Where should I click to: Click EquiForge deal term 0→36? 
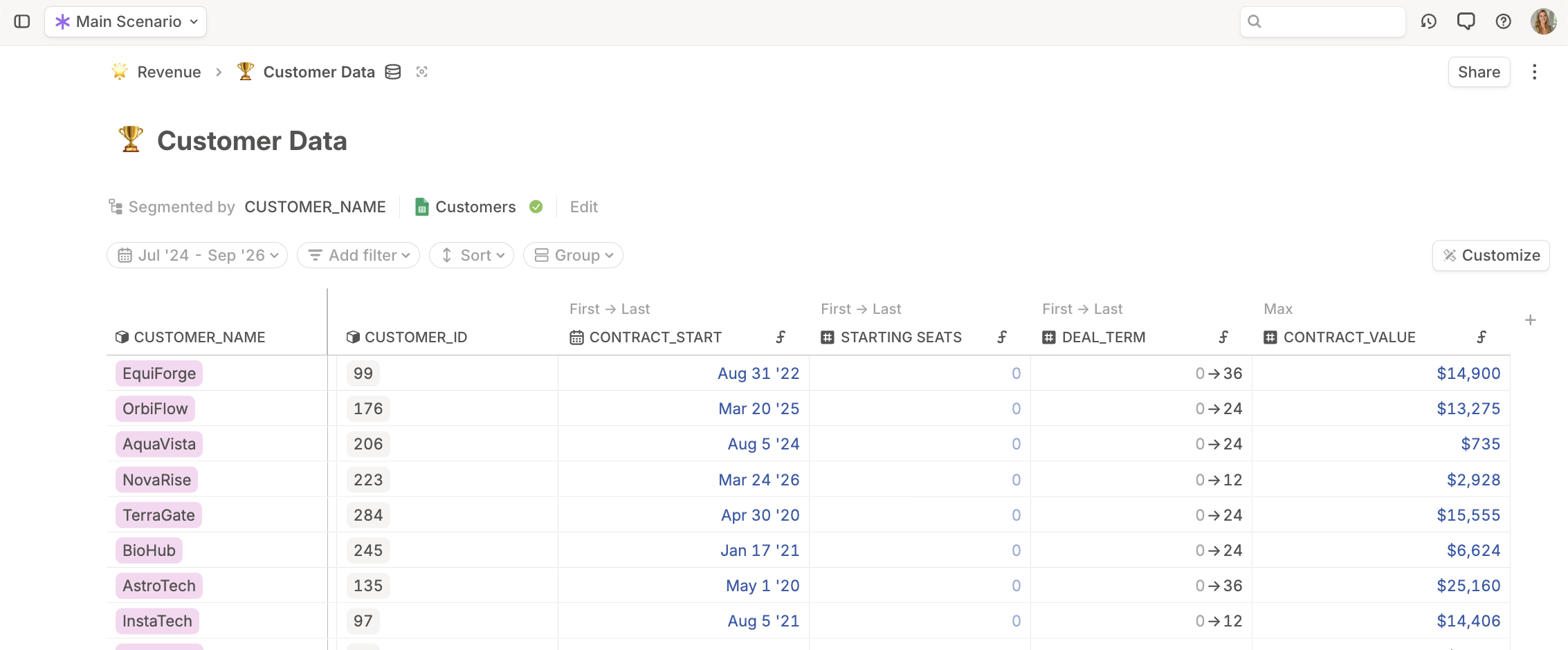coord(1219,373)
